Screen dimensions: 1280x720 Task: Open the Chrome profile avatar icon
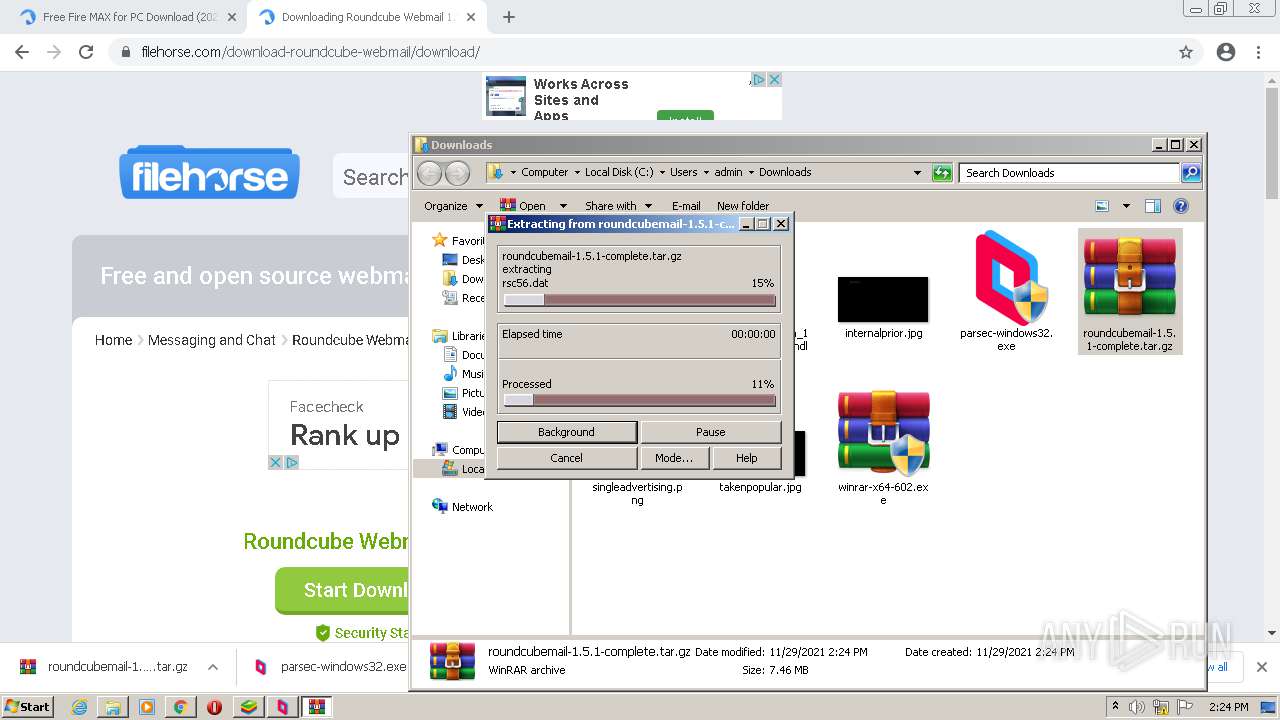click(1226, 52)
